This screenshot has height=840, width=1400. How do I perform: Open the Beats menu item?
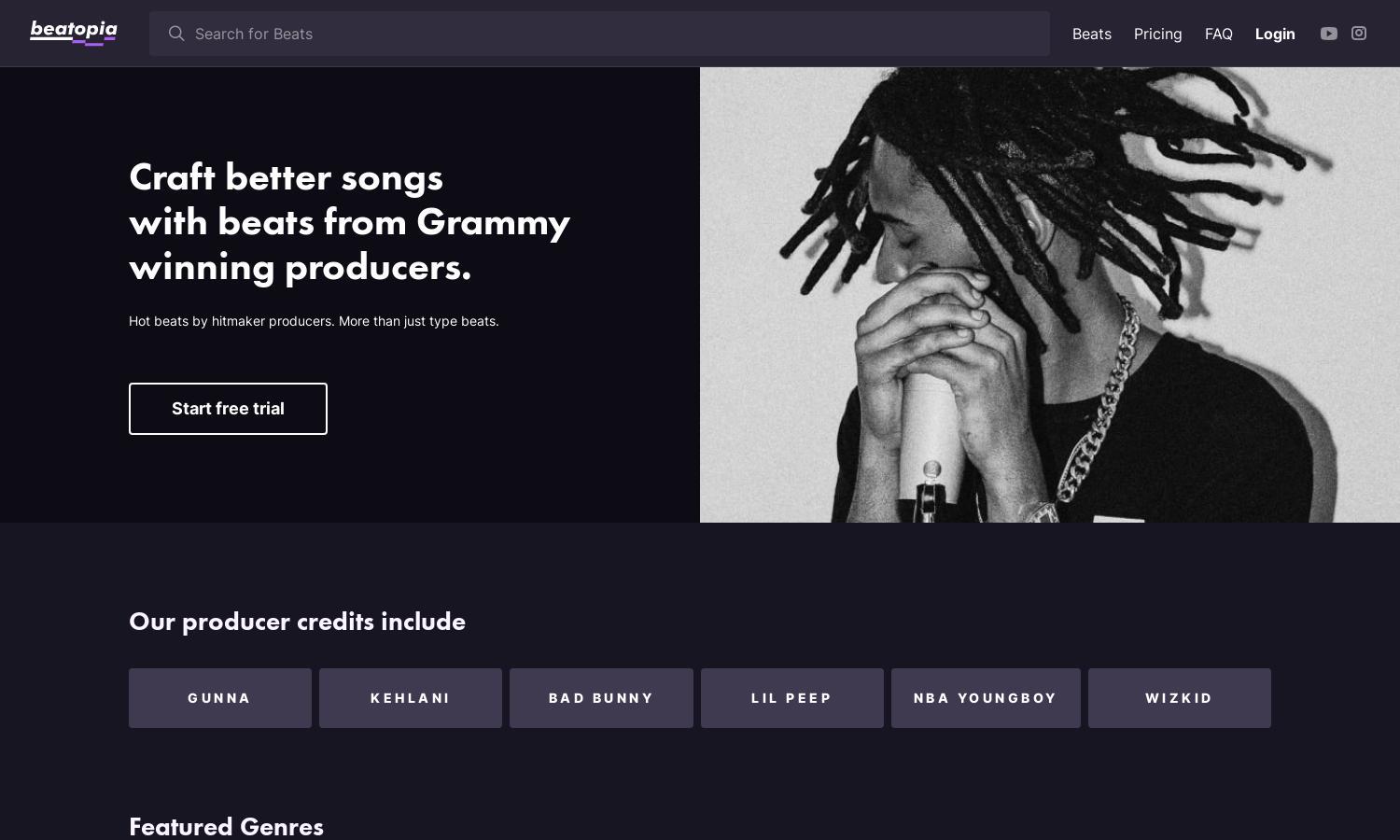pyautogui.click(x=1092, y=34)
